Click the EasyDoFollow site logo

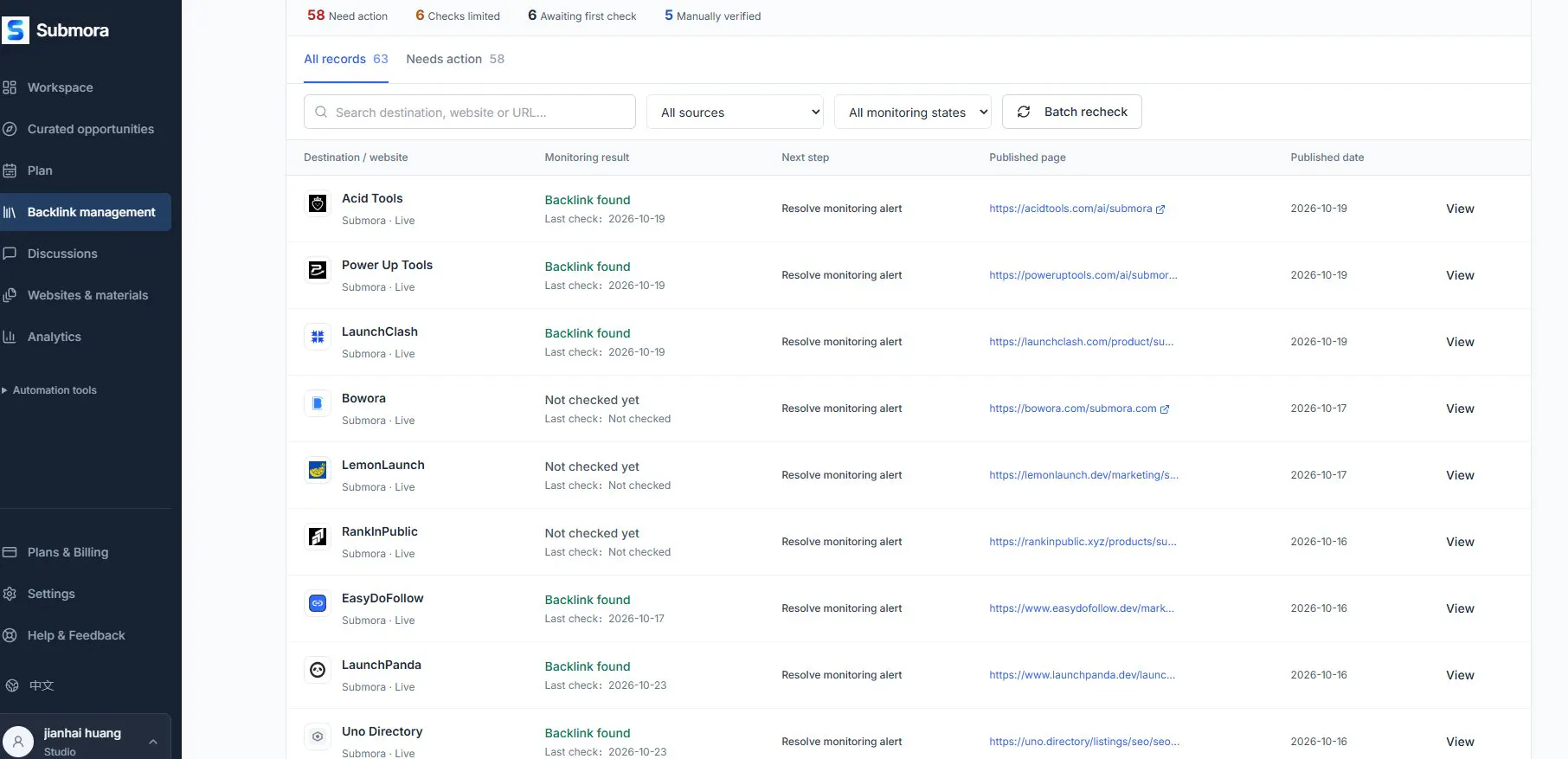click(318, 603)
